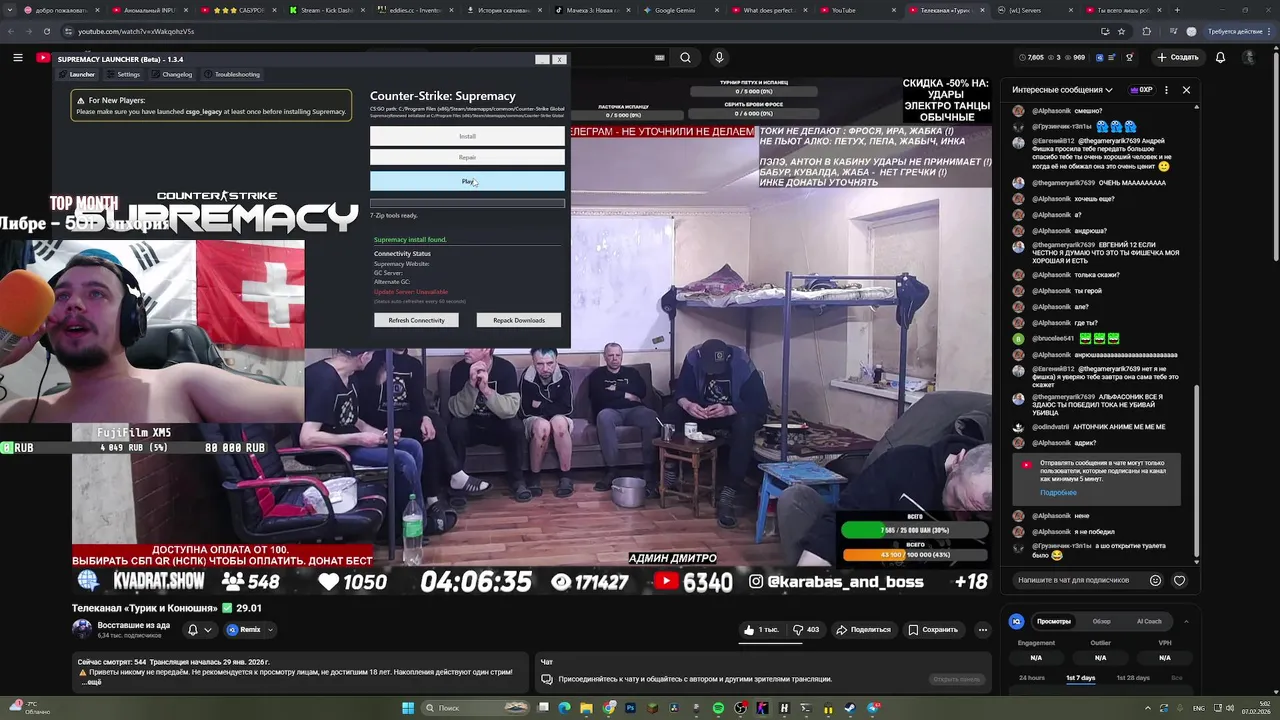Open Spotify from the taskbar

click(718, 708)
